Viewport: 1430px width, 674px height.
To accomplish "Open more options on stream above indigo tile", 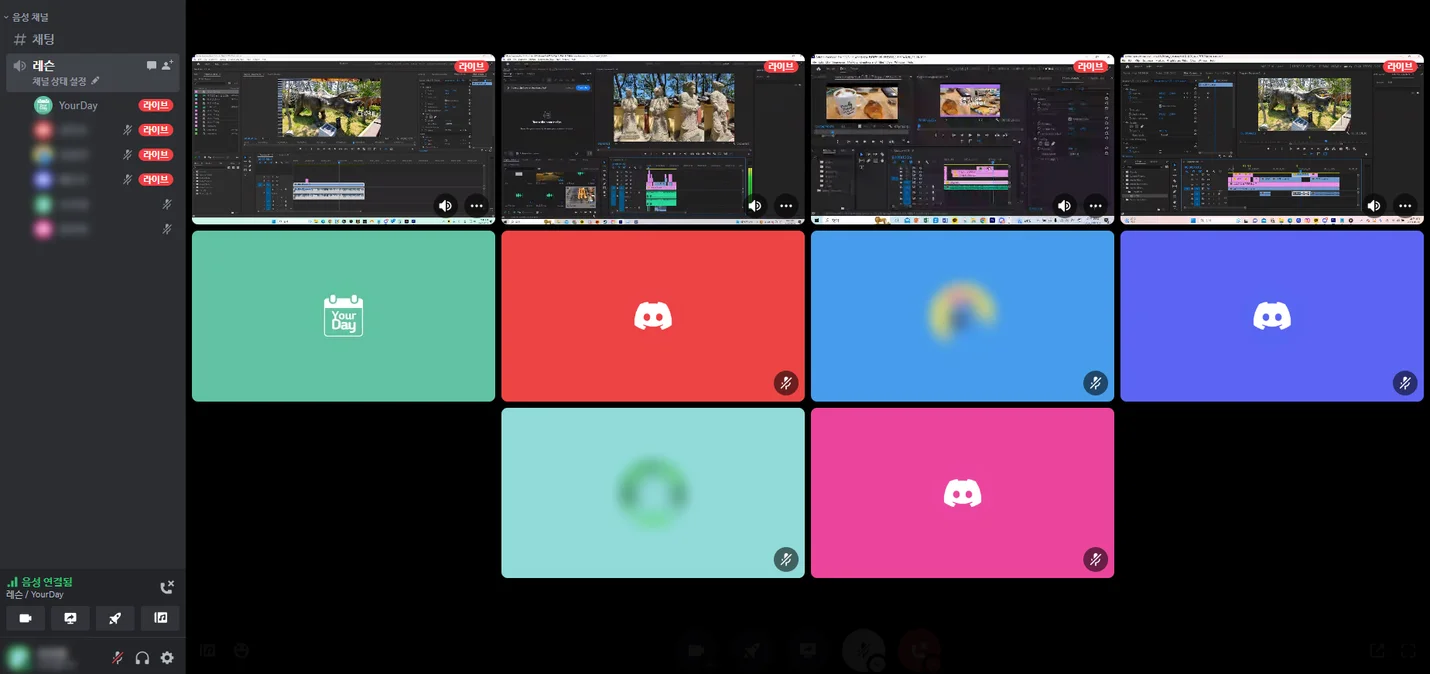I will tap(1405, 205).
